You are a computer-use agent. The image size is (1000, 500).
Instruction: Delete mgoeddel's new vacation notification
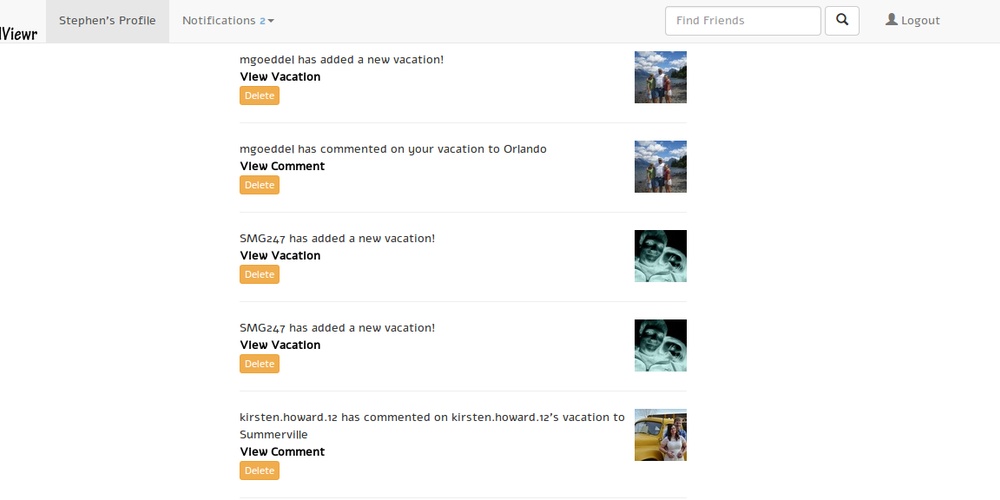click(259, 96)
